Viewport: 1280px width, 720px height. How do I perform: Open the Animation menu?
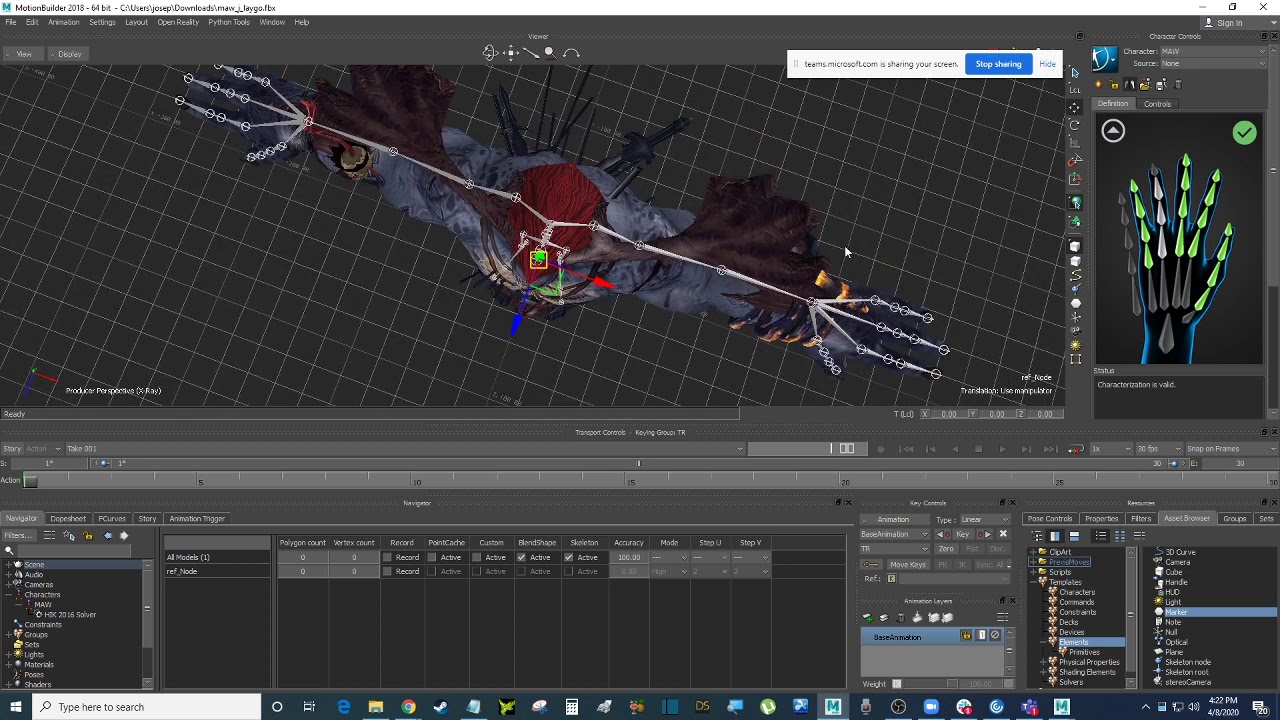coord(63,22)
